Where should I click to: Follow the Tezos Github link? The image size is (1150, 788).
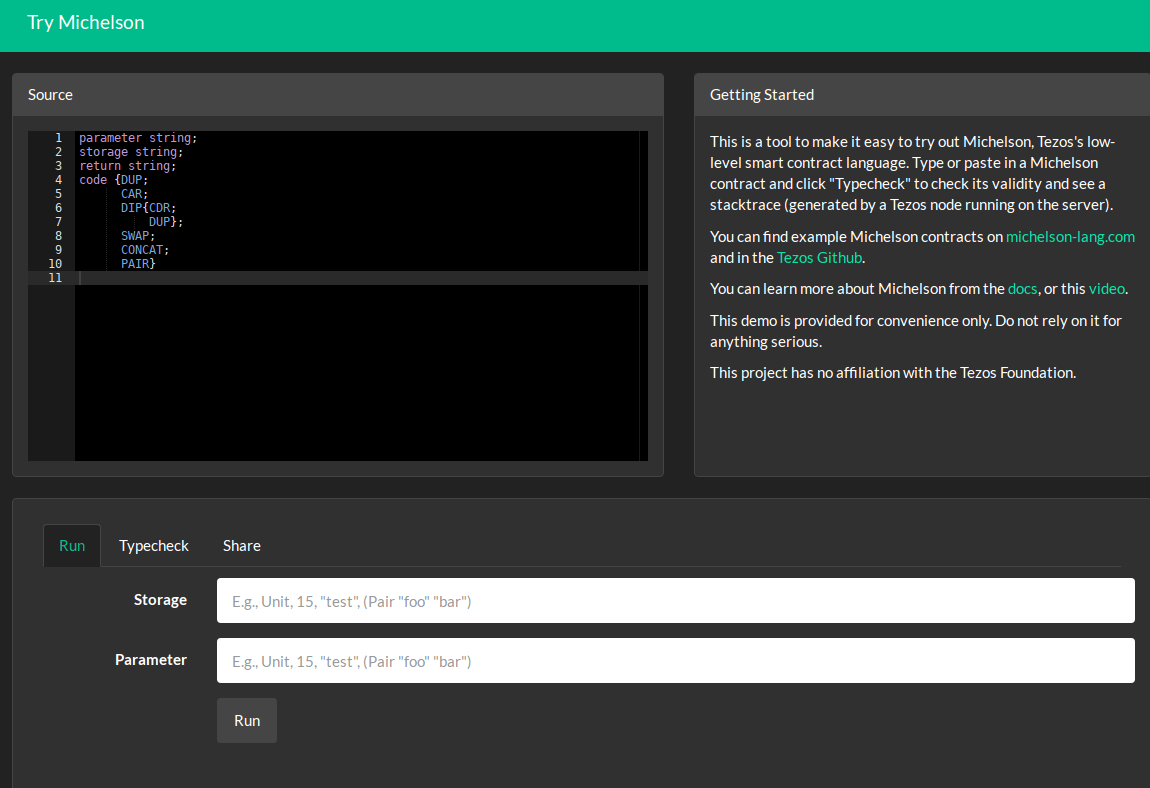pos(819,257)
